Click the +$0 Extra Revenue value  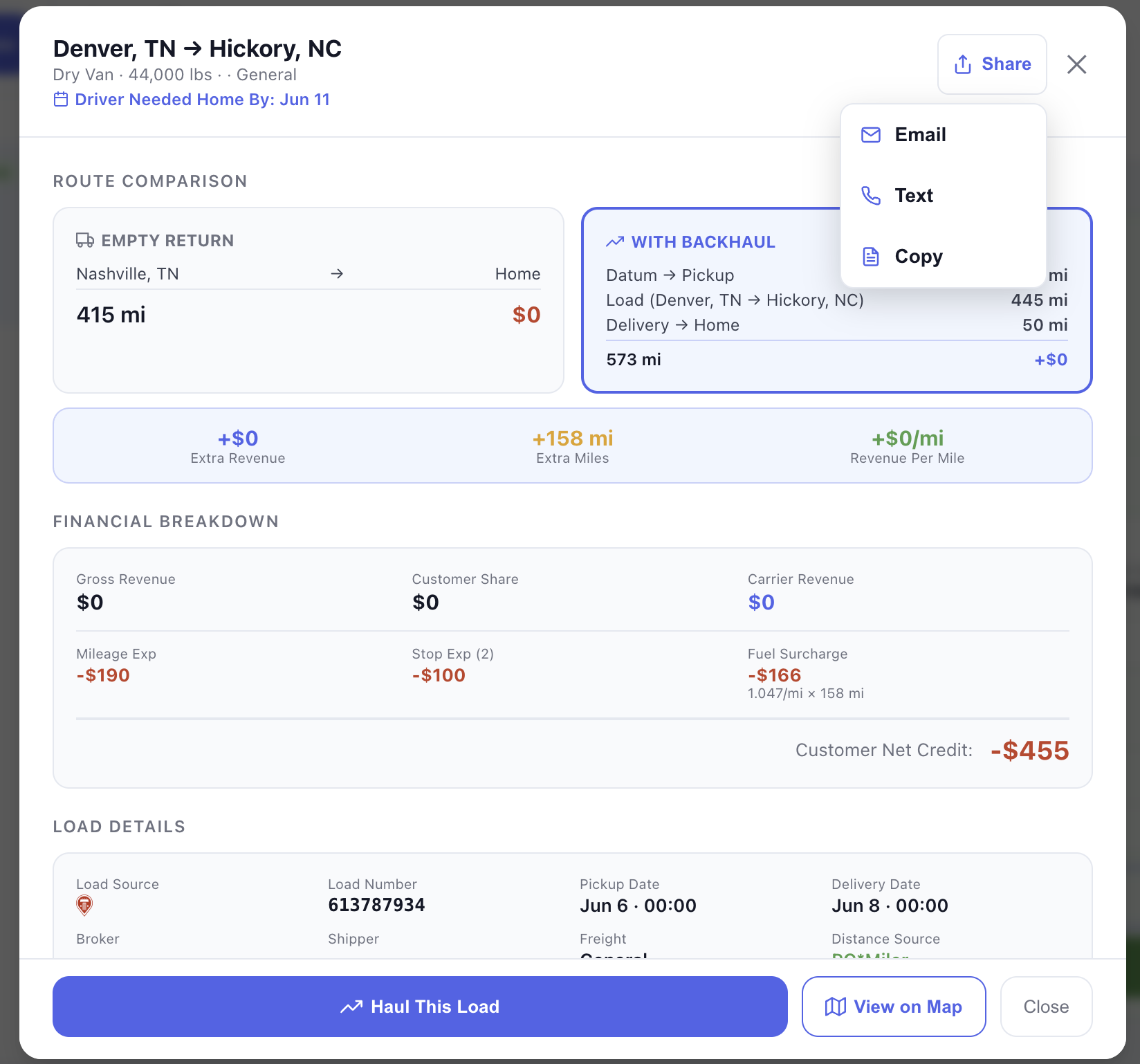238,439
